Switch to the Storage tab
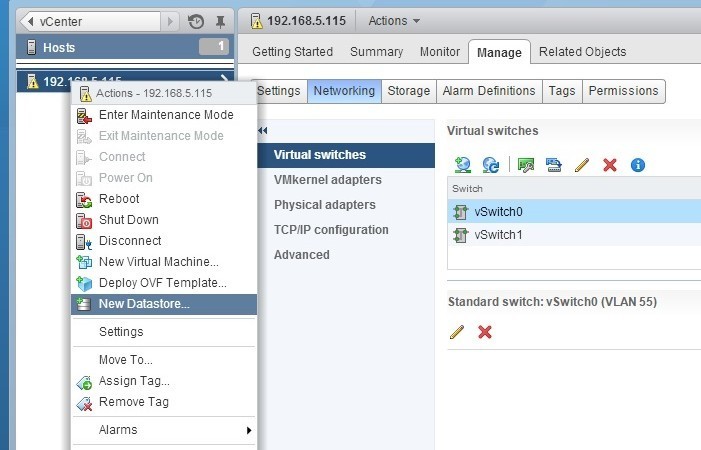Viewport: 701px width, 450px height. pos(409,91)
